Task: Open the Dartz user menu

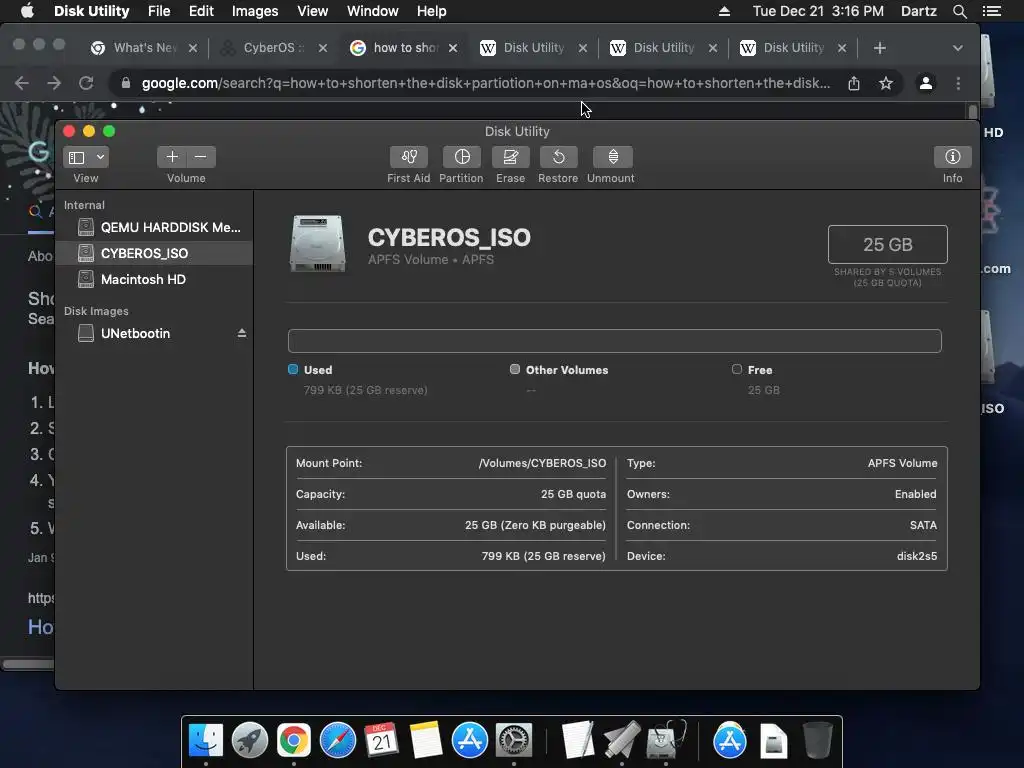Action: 918,11
